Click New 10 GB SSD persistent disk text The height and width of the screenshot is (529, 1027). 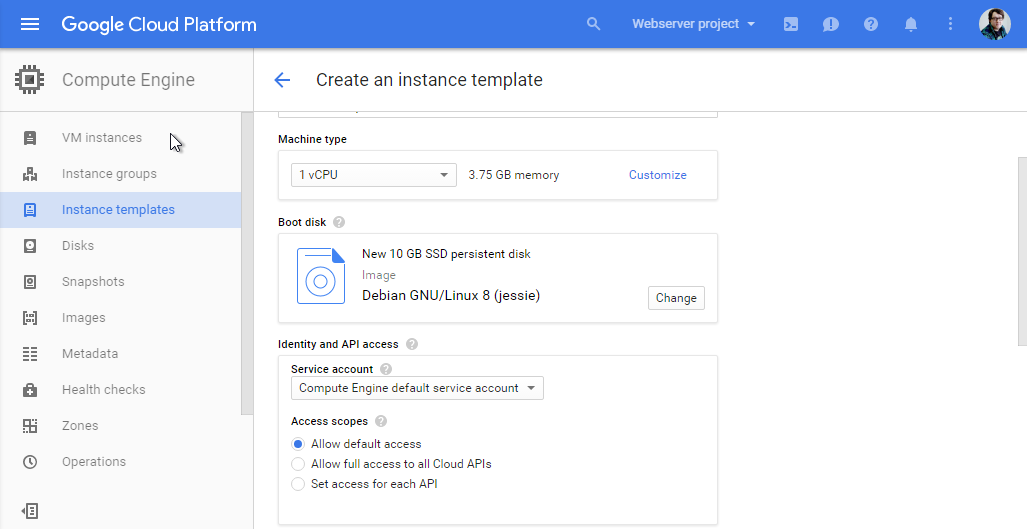(x=446, y=254)
